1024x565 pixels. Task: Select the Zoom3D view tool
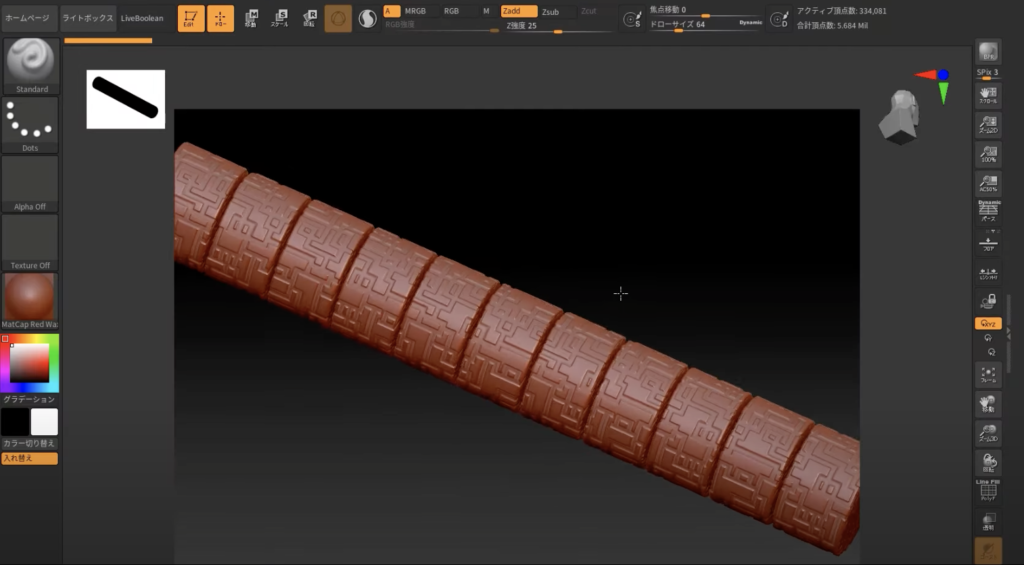point(988,434)
